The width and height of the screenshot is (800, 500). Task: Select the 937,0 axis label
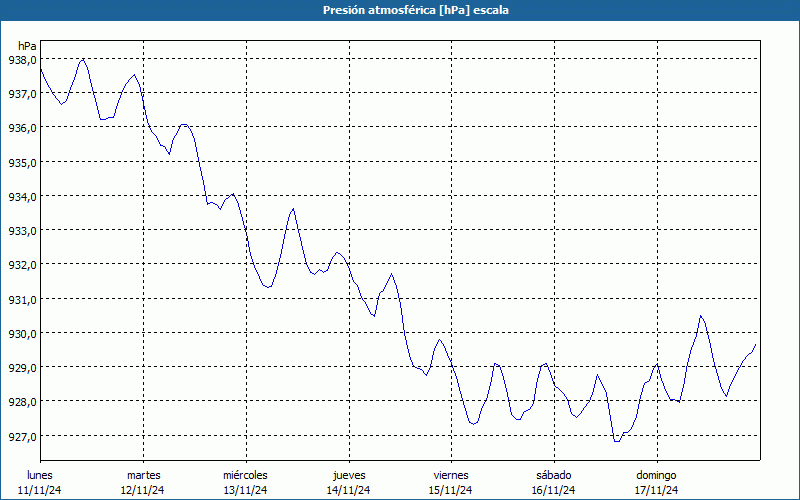pos(22,94)
